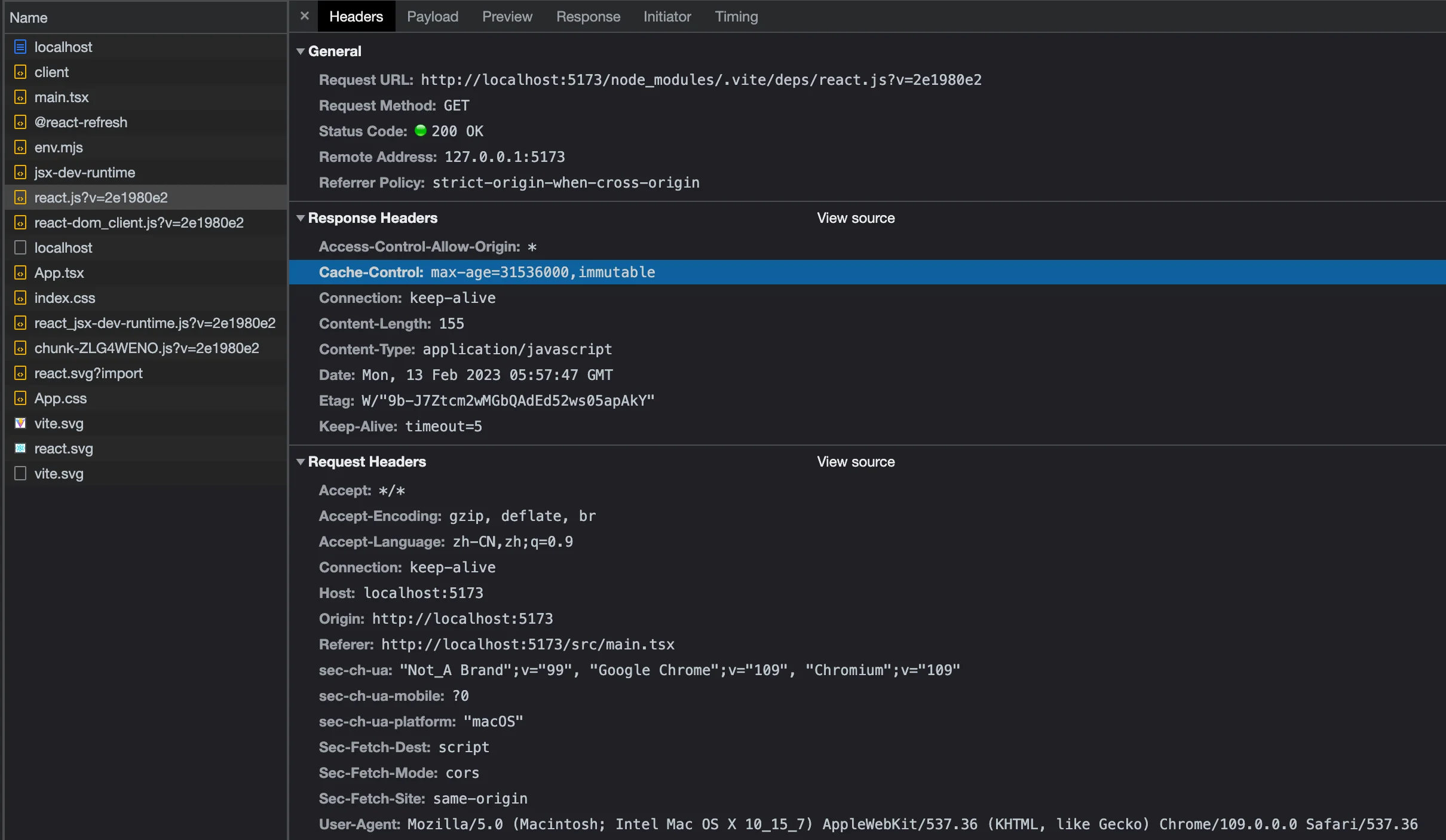This screenshot has width=1446, height=840.
Task: Click the icon beside react_jsx-dev-runtime.js?v=2e1980e2
Action: point(20,323)
